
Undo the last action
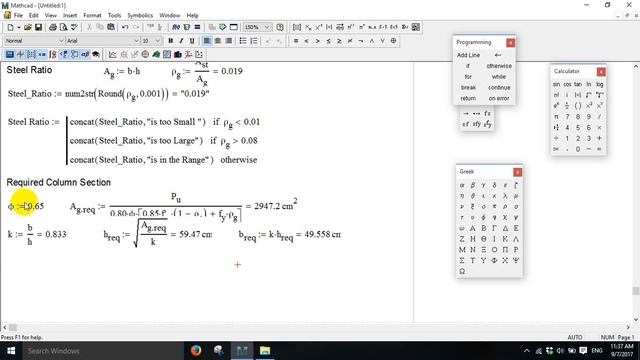tap(125, 27)
